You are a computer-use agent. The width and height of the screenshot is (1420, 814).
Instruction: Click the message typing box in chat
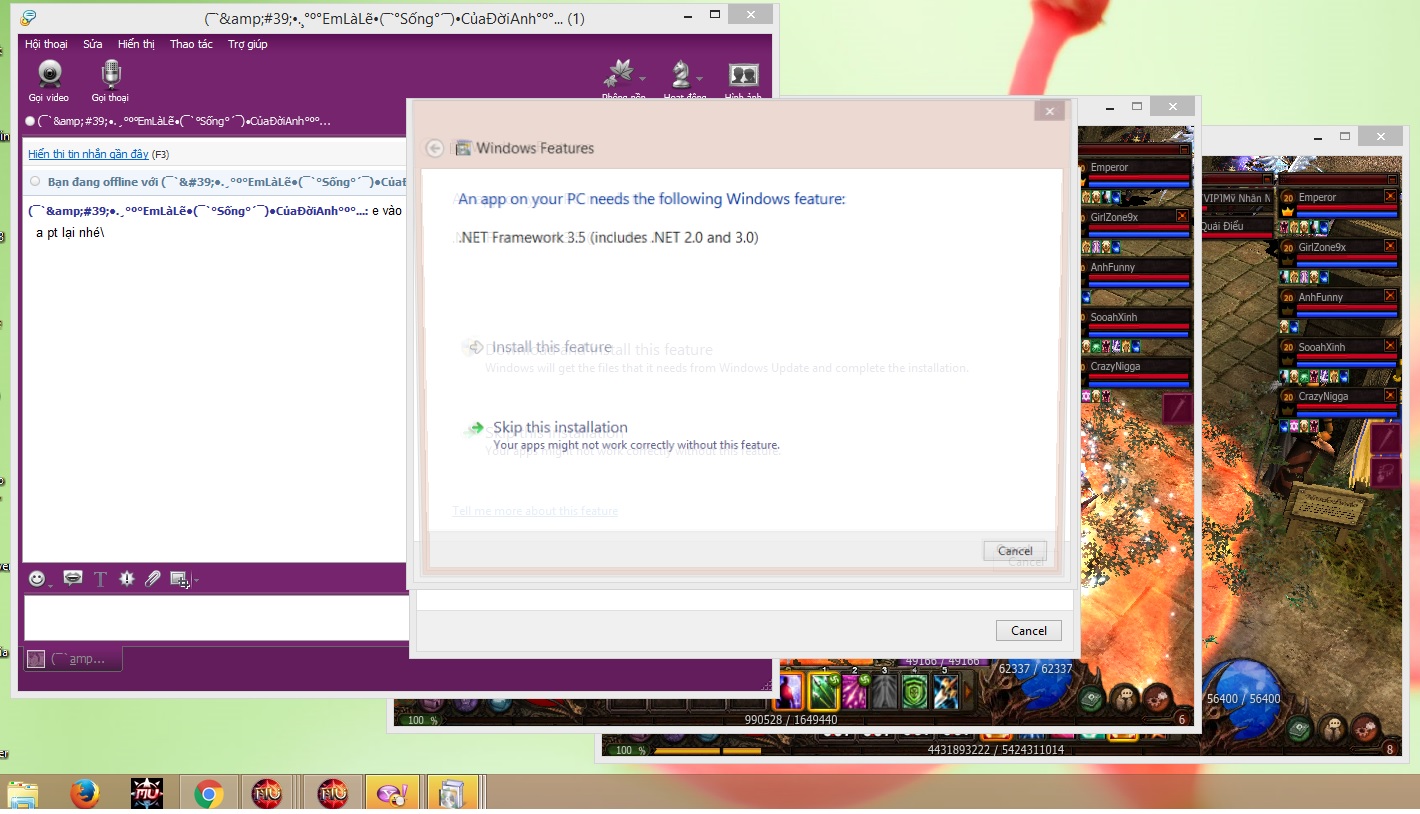[x=215, y=617]
